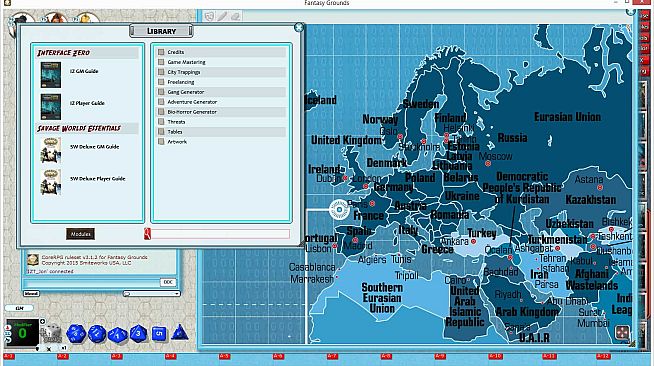Roll the blue d10 die
Image resolution: width=654 pixels, height=366 pixels.
[x=118, y=335]
